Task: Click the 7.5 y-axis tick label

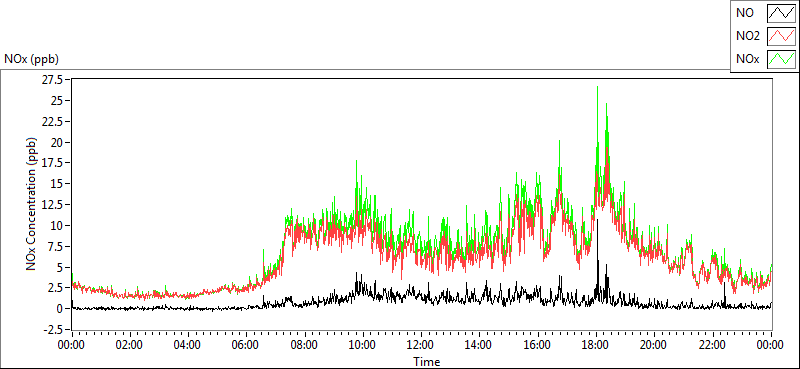Action: point(56,247)
